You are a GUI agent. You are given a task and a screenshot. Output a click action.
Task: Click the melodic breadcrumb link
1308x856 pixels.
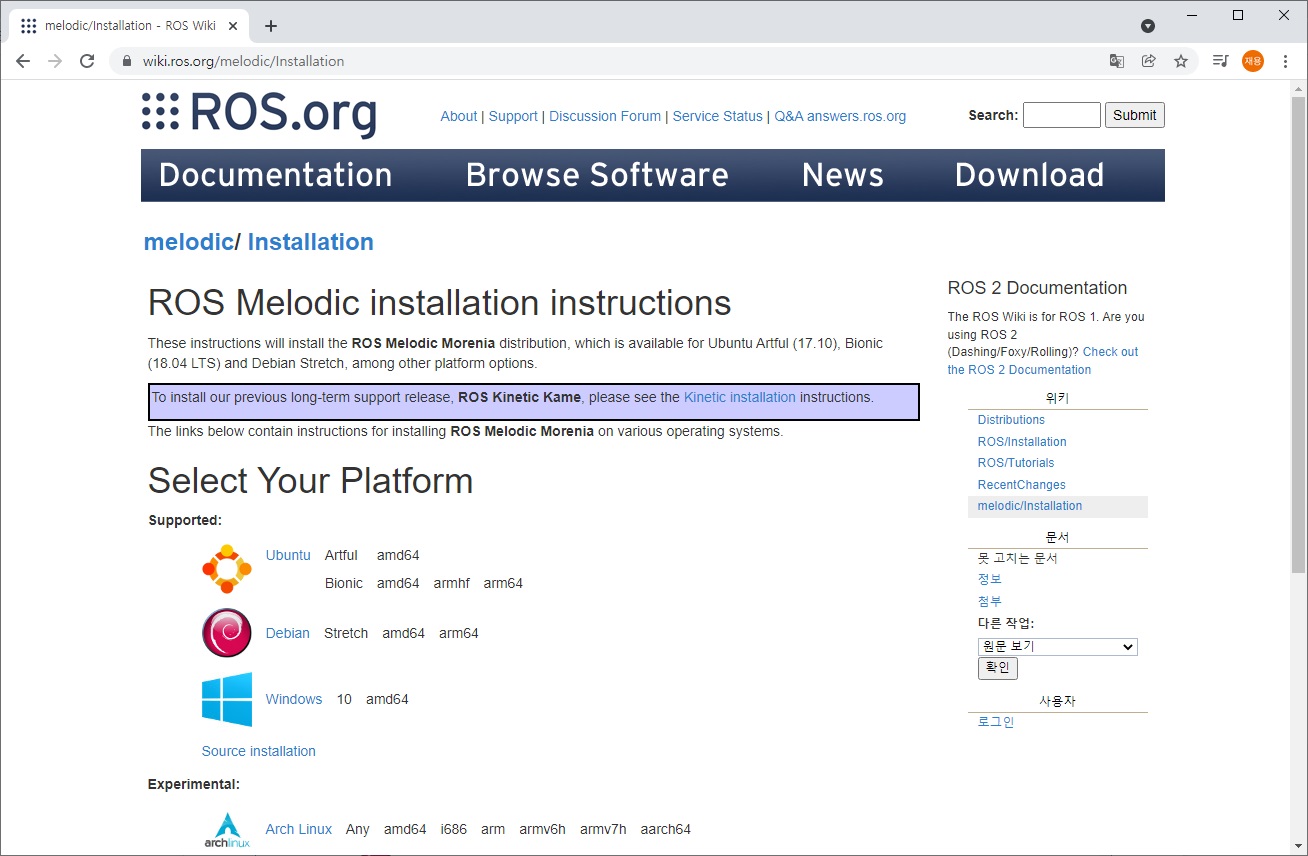(x=189, y=242)
